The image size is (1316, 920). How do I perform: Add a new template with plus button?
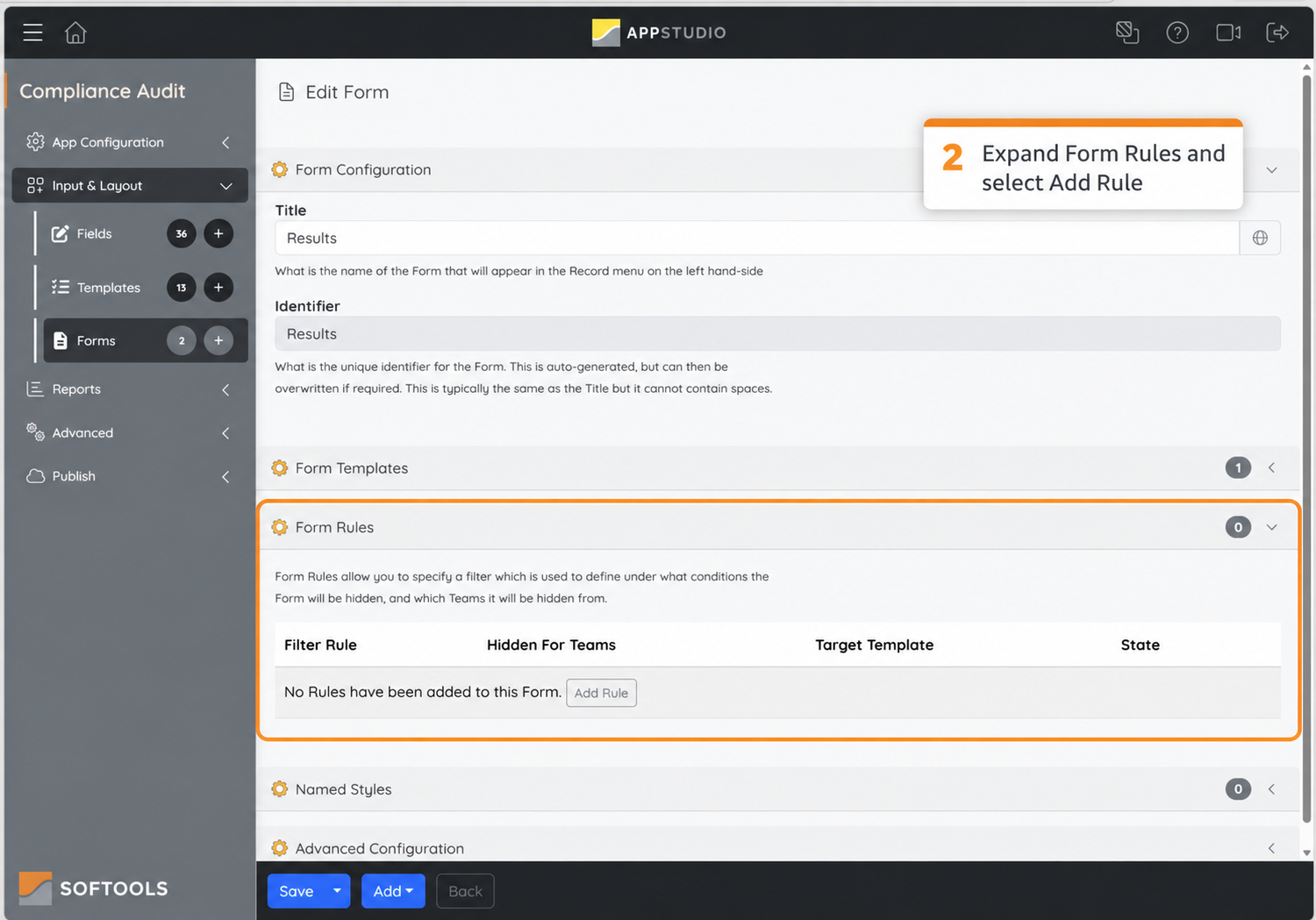click(x=218, y=287)
